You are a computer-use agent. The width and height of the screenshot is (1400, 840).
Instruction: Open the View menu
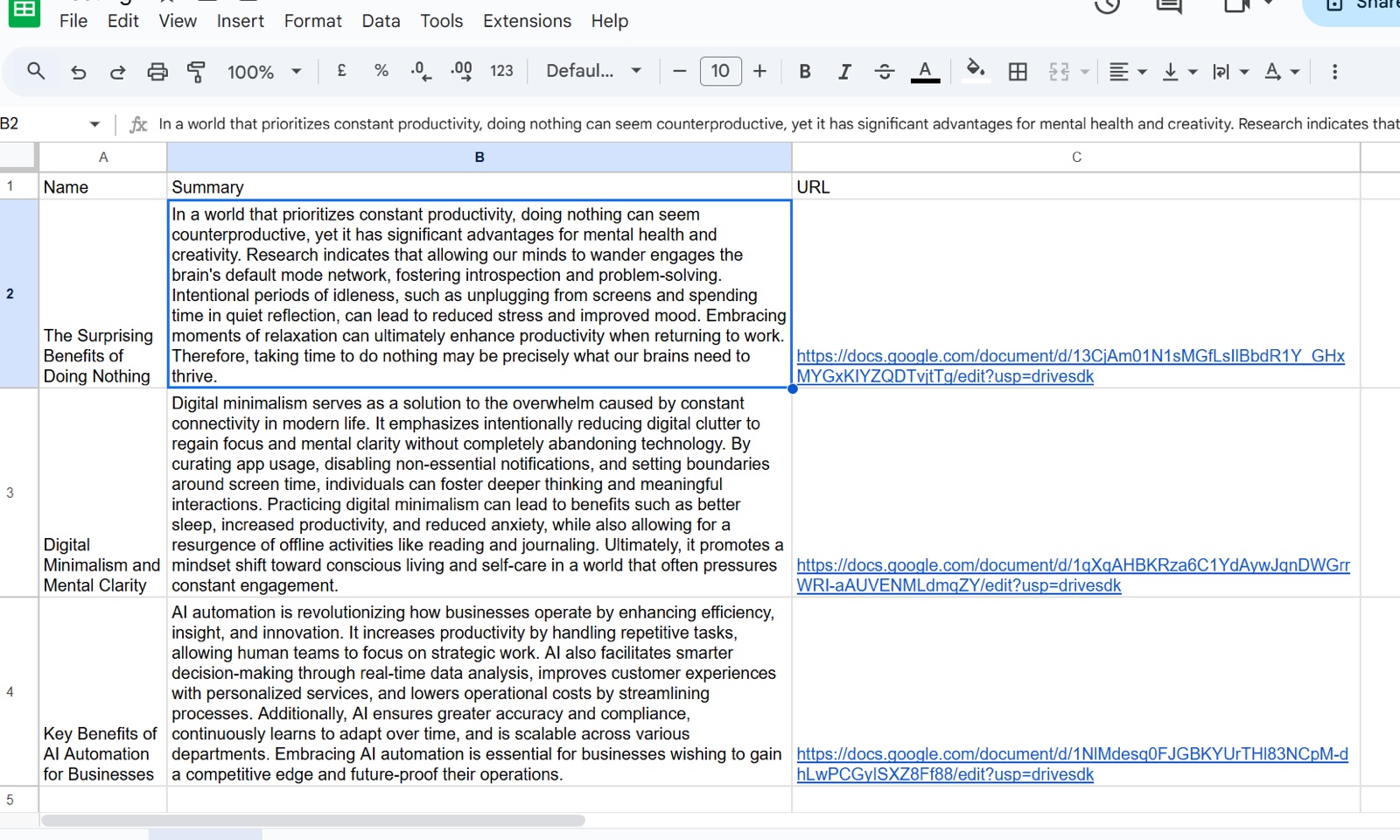coord(178,21)
